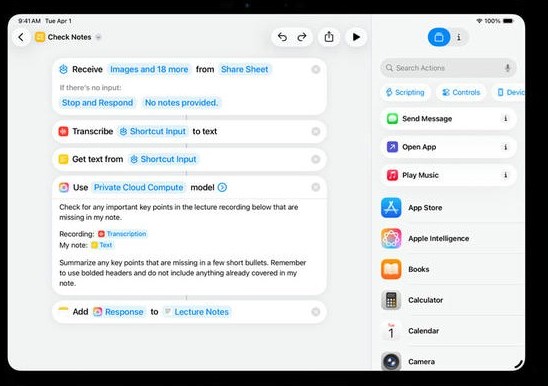Select the Text variable token in the prompt
The image size is (548, 386).
[x=102, y=245]
